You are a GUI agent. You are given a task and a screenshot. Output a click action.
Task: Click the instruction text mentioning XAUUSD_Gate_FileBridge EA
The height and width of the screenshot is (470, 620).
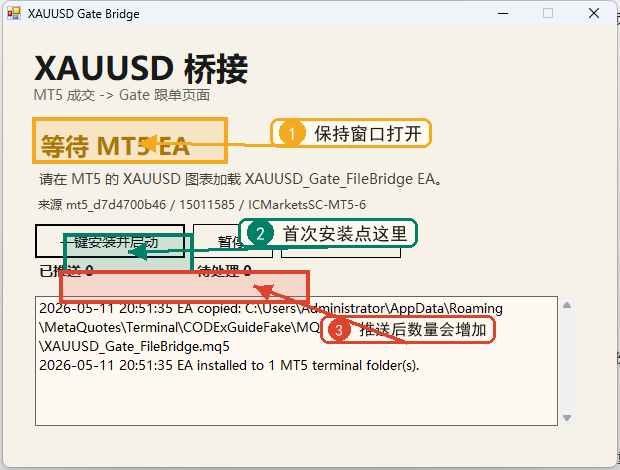pyautogui.click(x=240, y=179)
